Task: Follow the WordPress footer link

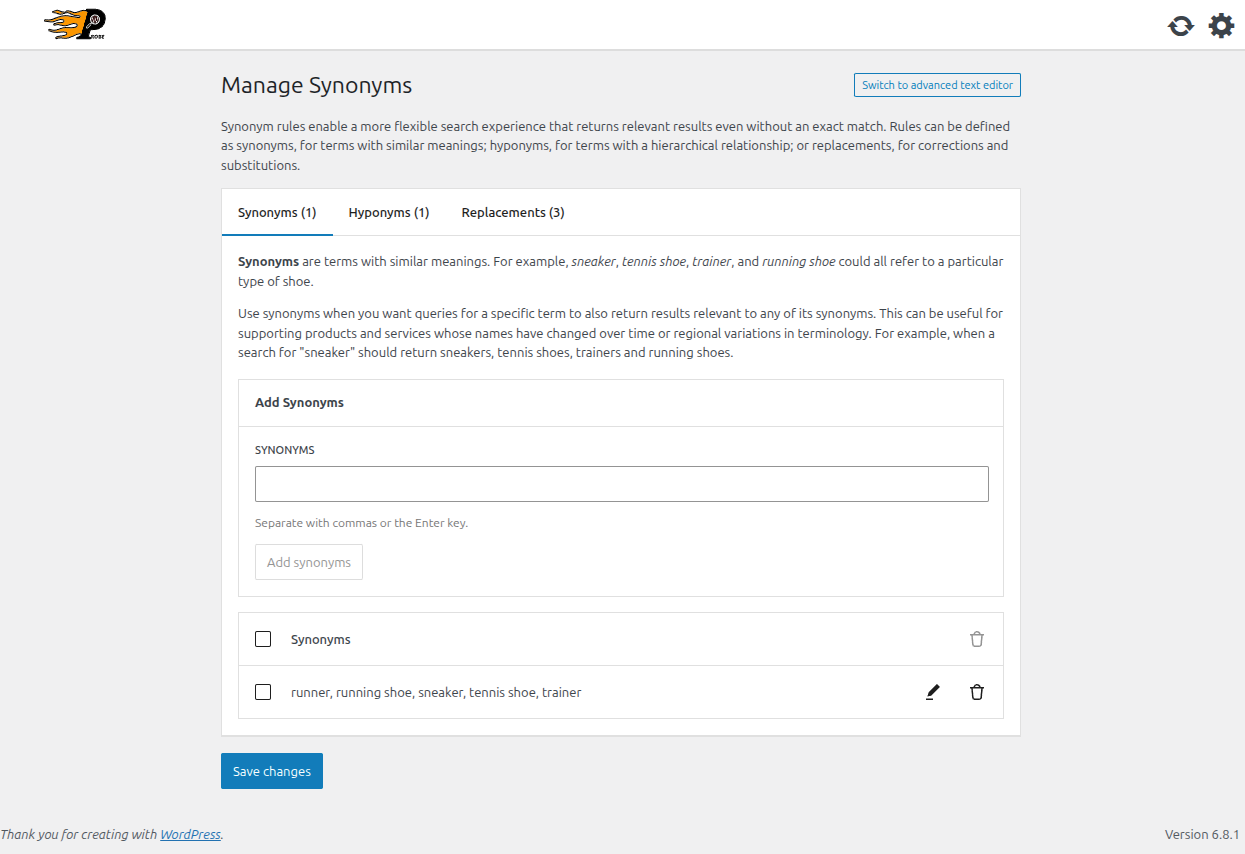Action: point(190,834)
